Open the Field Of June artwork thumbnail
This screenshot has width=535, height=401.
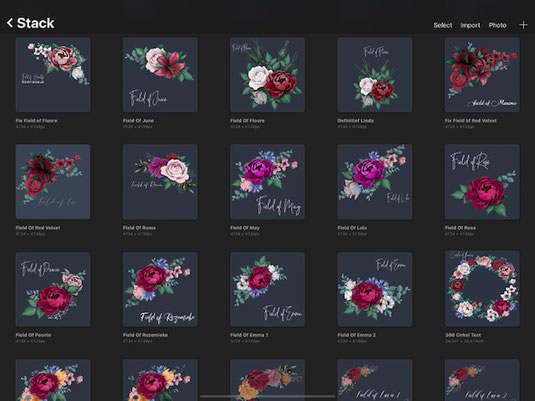click(160, 75)
